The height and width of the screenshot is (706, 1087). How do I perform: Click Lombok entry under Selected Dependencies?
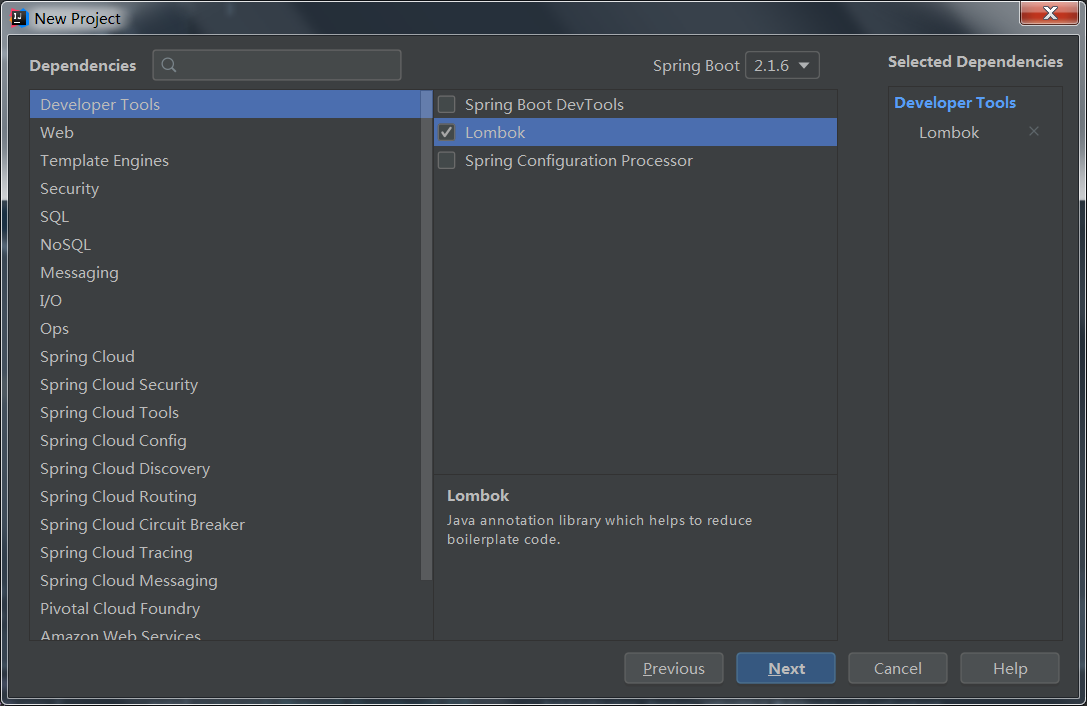(949, 132)
